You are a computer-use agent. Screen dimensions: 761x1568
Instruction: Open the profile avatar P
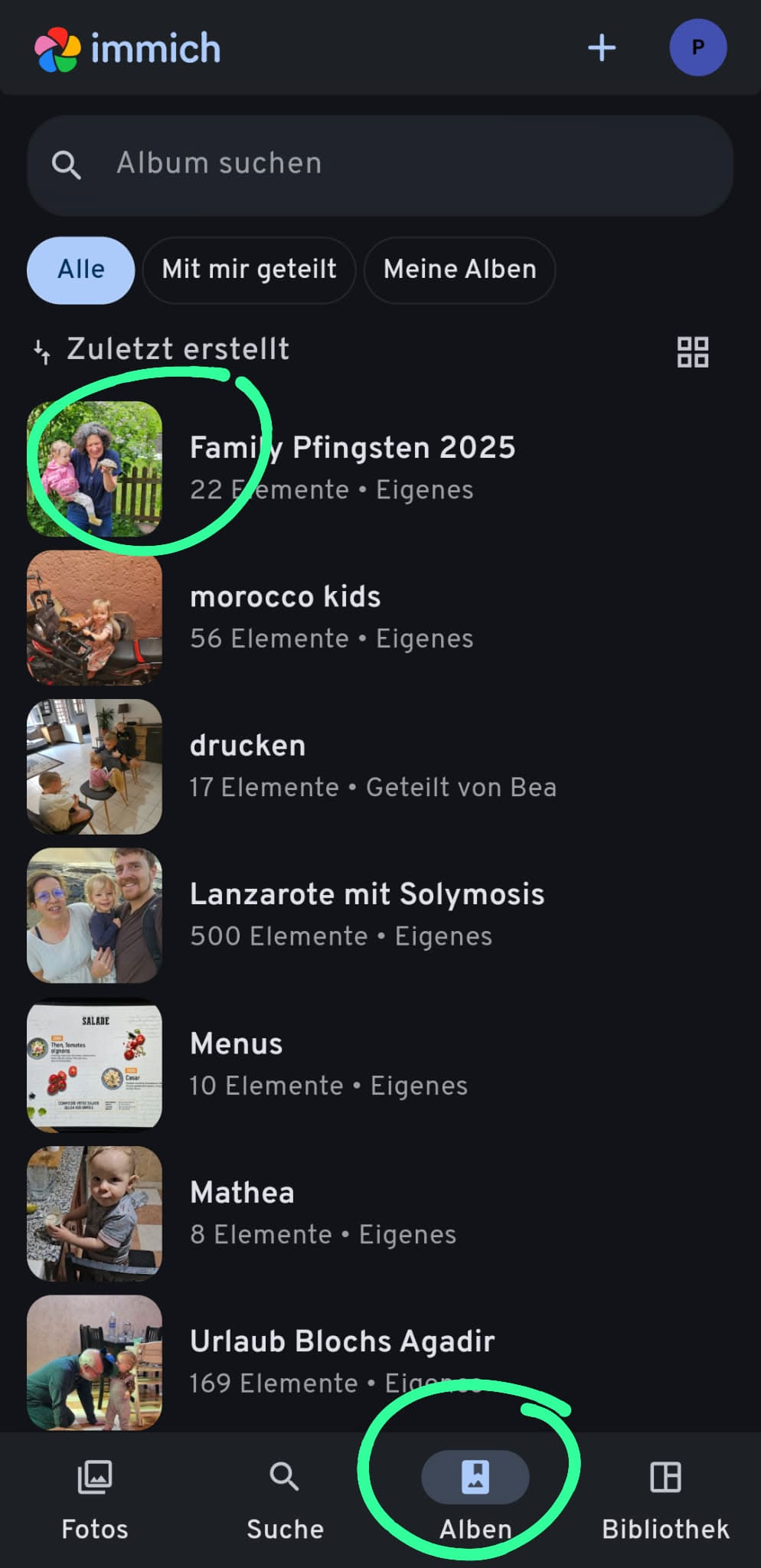[x=697, y=47]
